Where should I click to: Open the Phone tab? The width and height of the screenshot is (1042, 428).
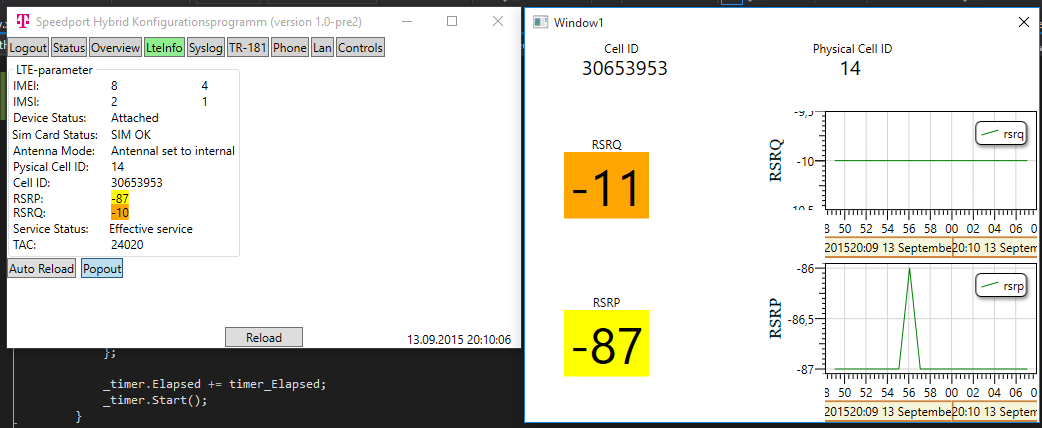pos(290,48)
